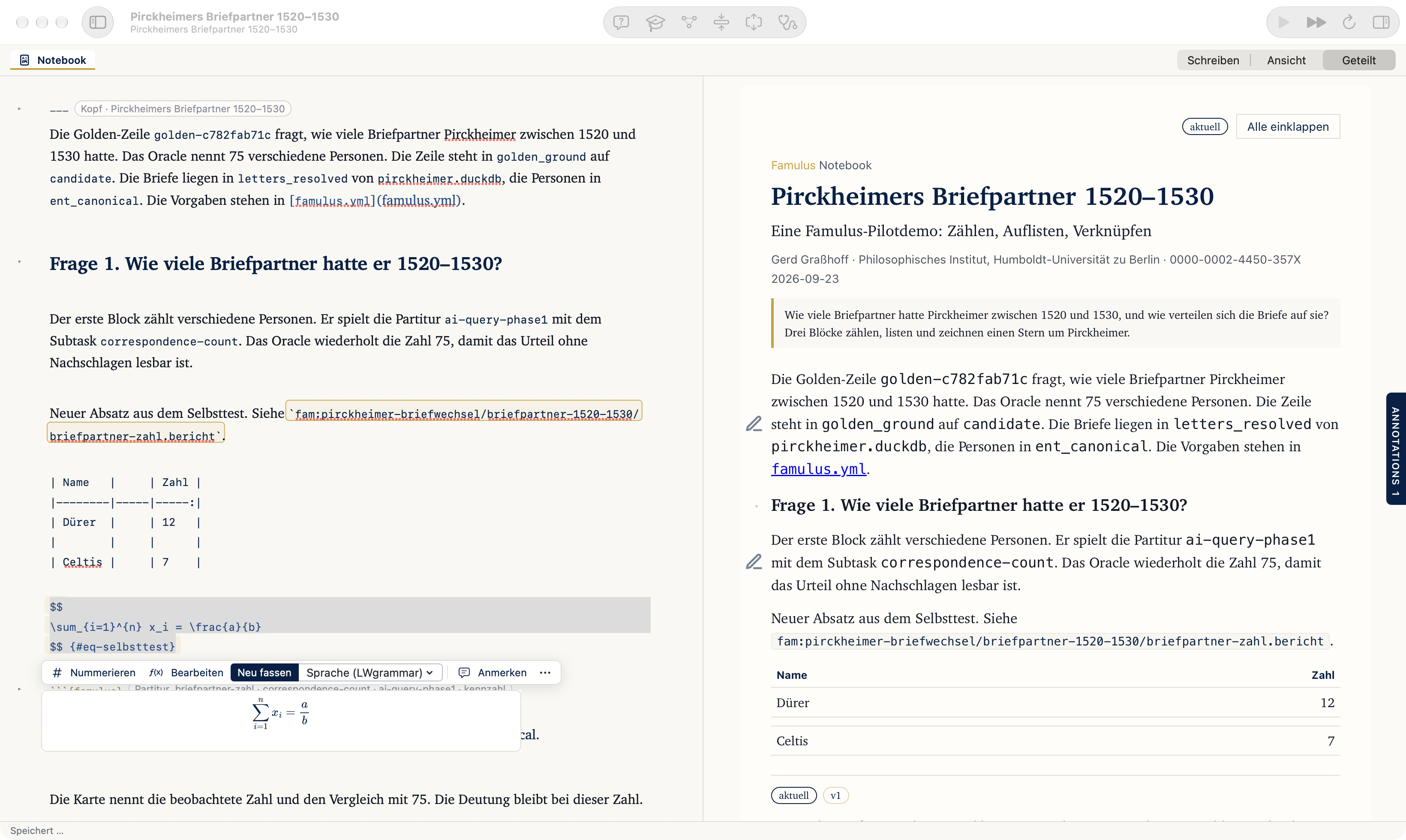Click the Dürer row in preview table
The width and height of the screenshot is (1406, 840).
coord(1055,702)
